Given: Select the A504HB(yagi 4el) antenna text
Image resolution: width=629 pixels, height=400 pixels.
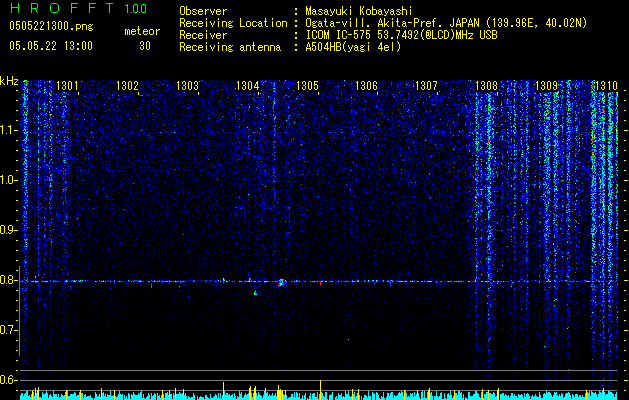Looking at the screenshot, I should (x=353, y=47).
